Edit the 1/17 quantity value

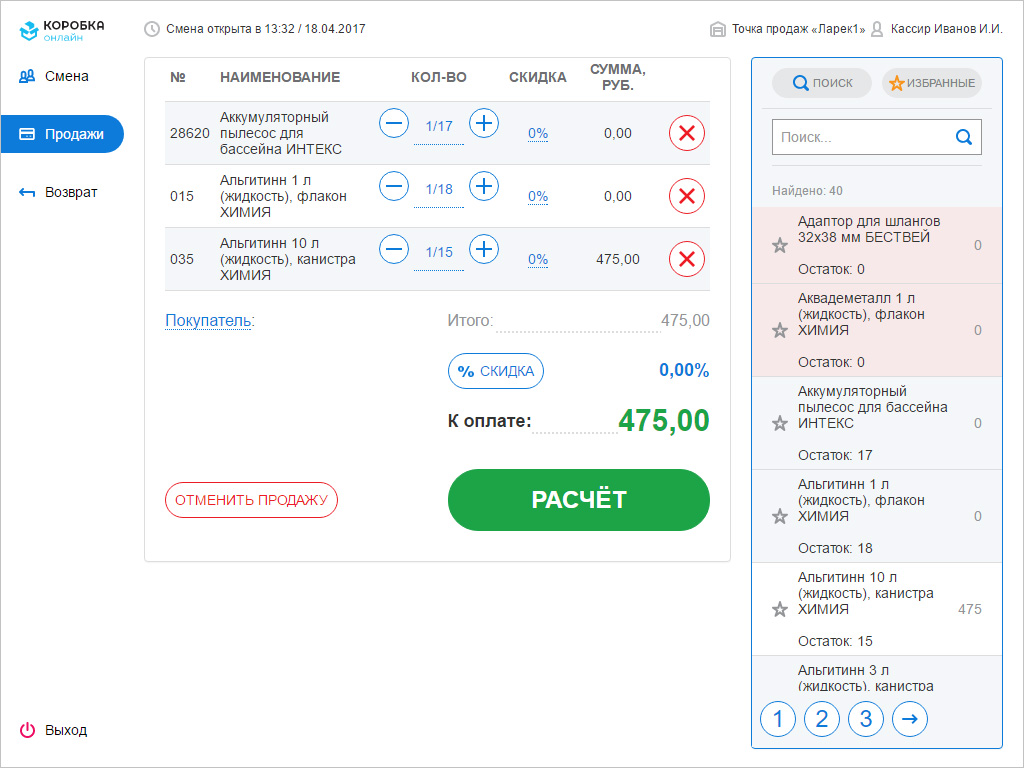click(x=439, y=126)
